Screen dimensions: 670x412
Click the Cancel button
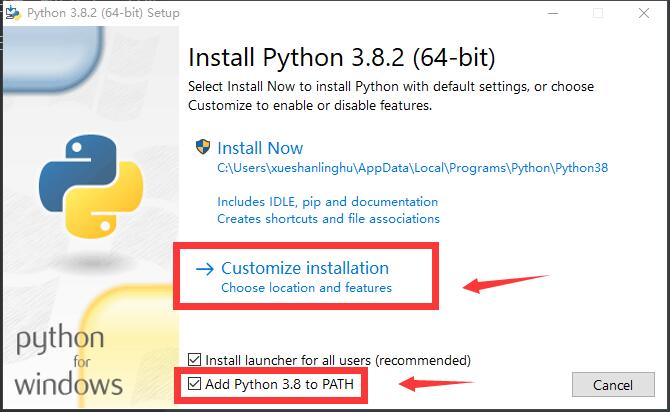pos(613,385)
